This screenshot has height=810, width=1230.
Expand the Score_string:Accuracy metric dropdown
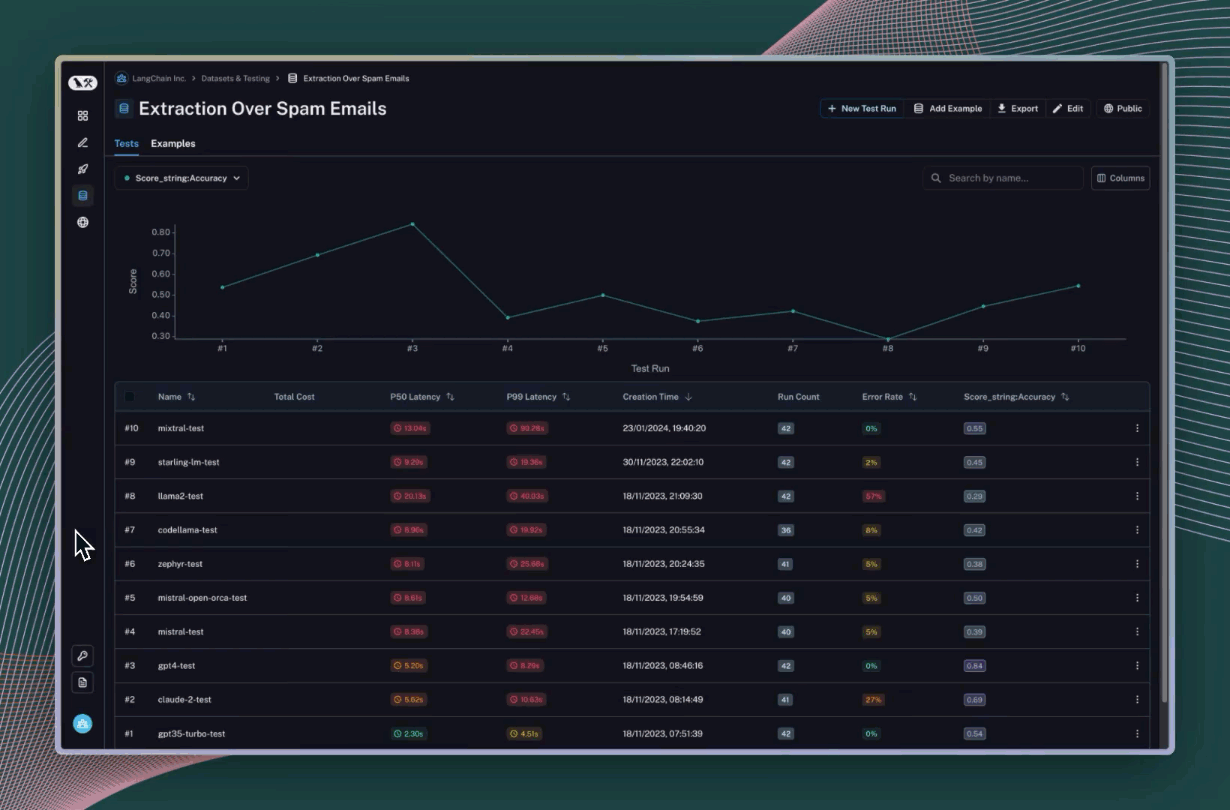pyautogui.click(x=181, y=178)
